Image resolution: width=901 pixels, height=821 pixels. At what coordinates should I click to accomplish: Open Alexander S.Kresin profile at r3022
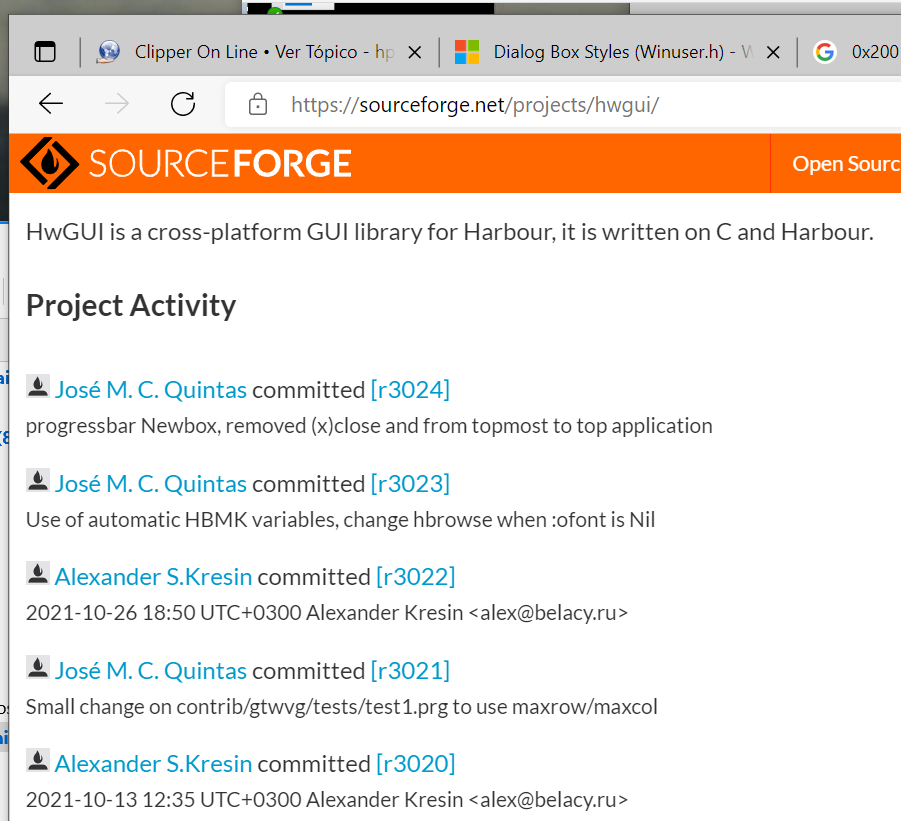(153, 576)
